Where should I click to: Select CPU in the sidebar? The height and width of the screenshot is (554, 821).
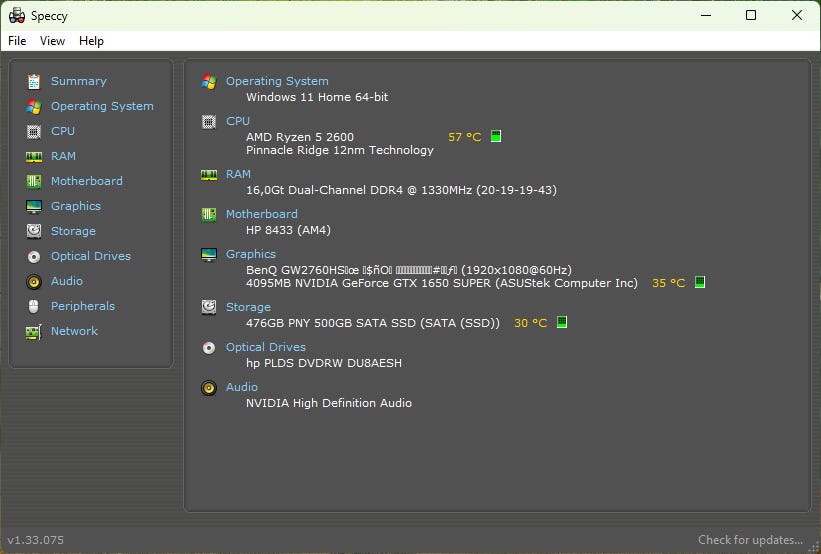click(63, 131)
